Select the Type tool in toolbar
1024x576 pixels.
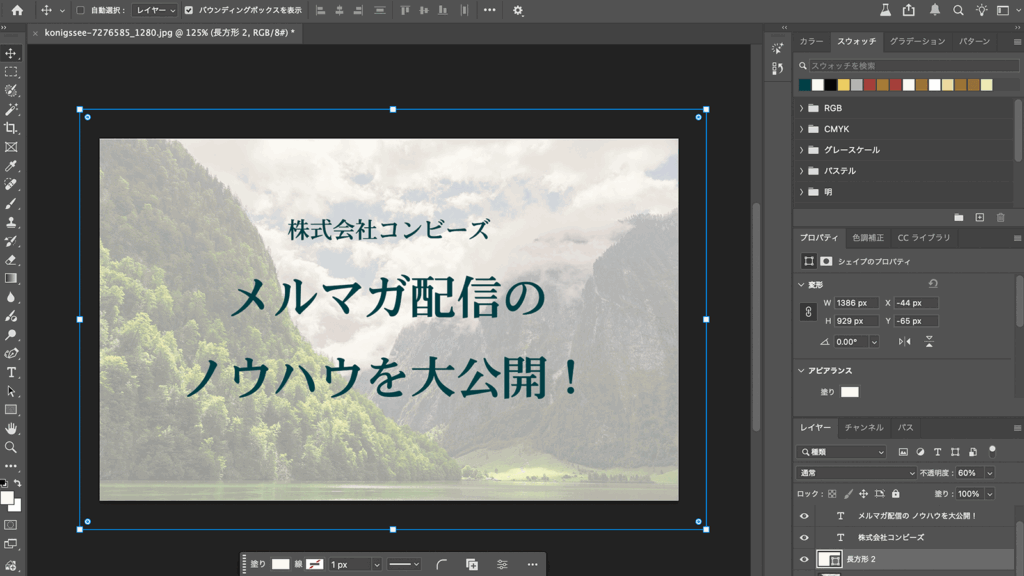[x=11, y=372]
